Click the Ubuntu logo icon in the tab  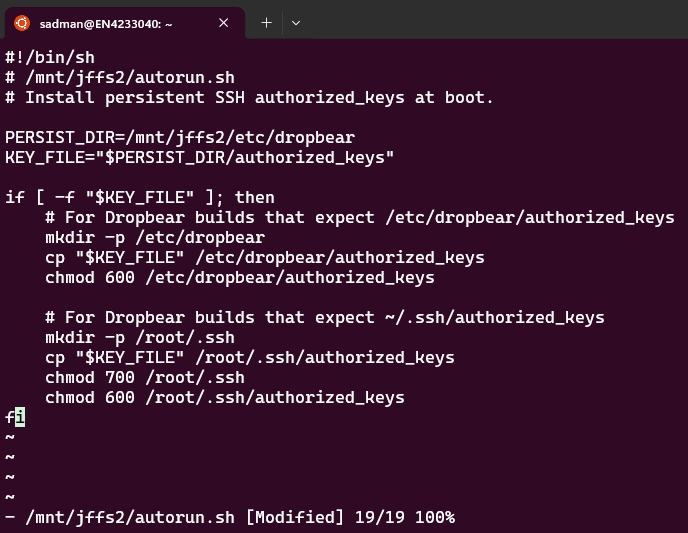21,22
